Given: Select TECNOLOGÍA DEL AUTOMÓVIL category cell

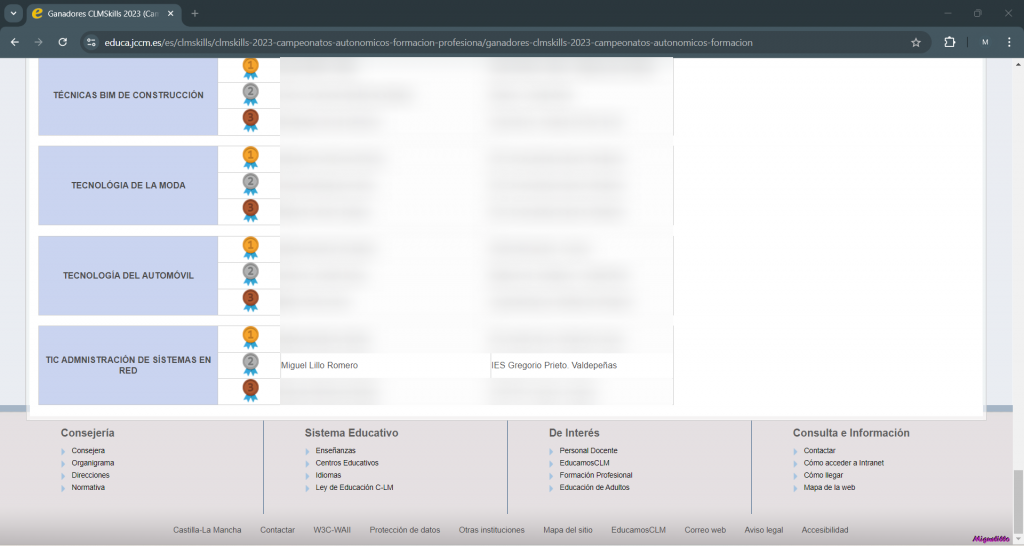Looking at the screenshot, I should 128,276.
